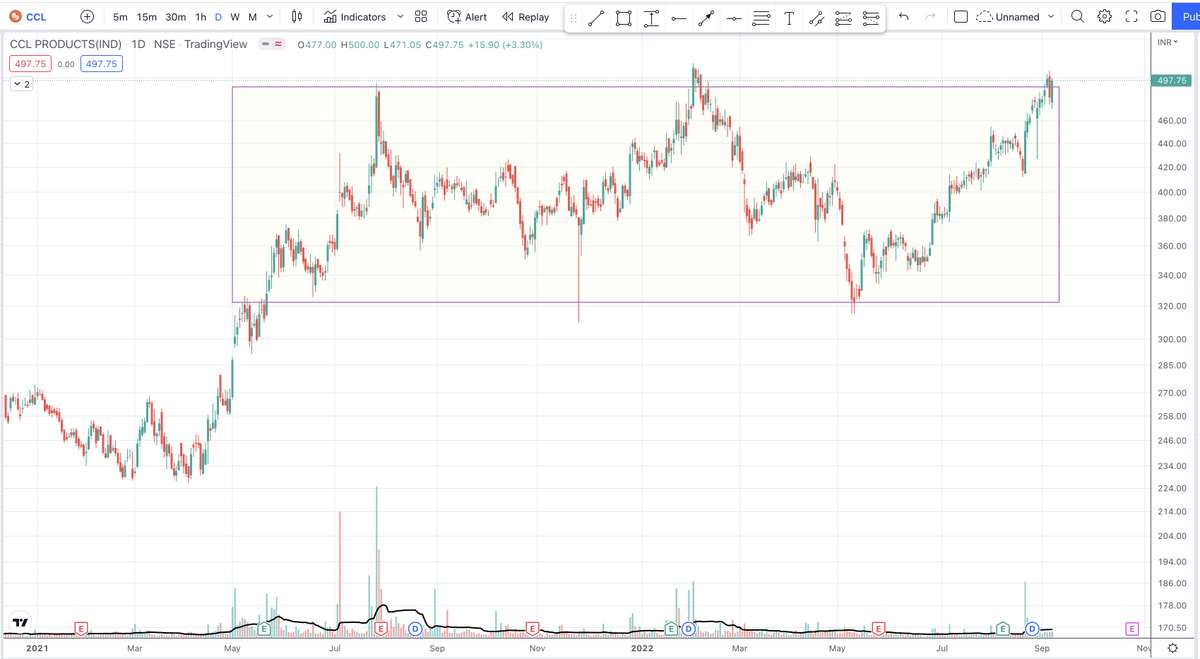The image size is (1200, 659).
Task: Open the Indicators dialog
Action: click(x=355, y=17)
